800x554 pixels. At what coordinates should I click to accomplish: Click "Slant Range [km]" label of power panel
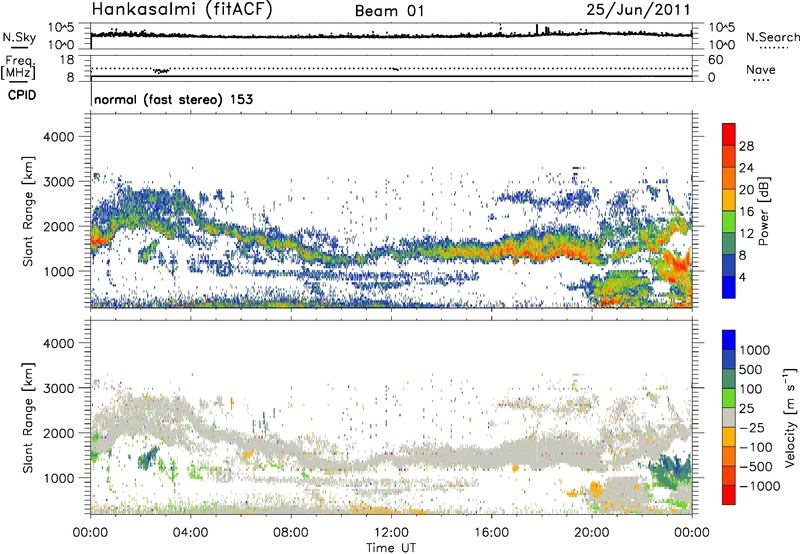click(28, 211)
